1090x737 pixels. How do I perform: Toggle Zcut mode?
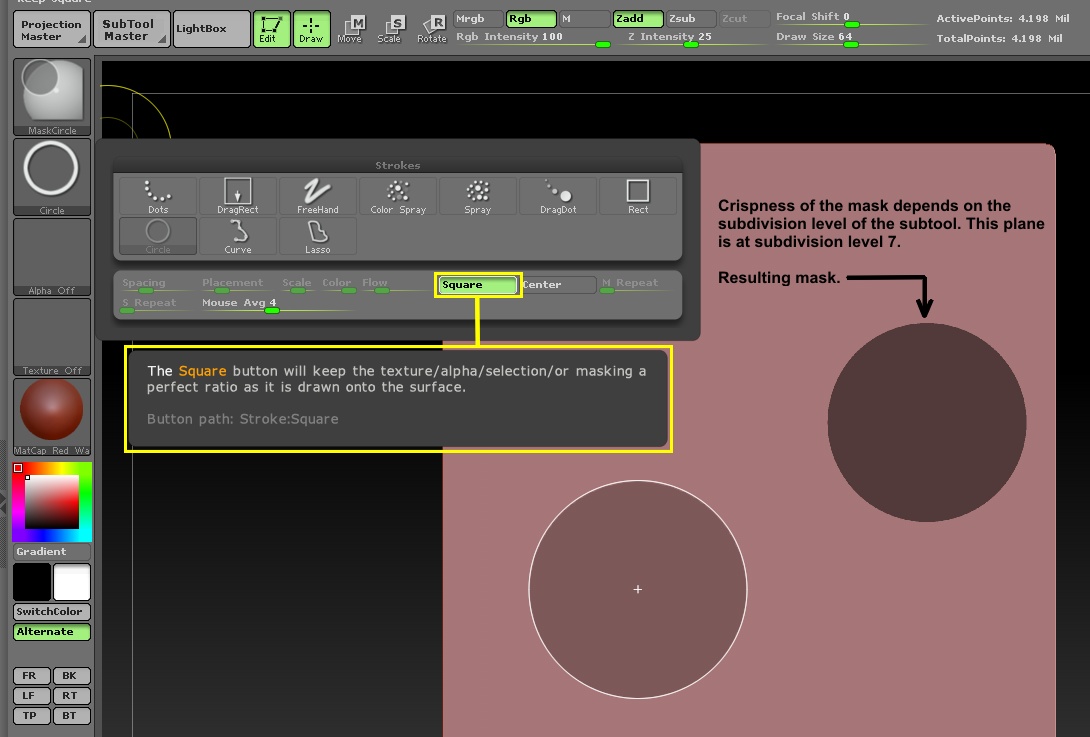[x=745, y=19]
